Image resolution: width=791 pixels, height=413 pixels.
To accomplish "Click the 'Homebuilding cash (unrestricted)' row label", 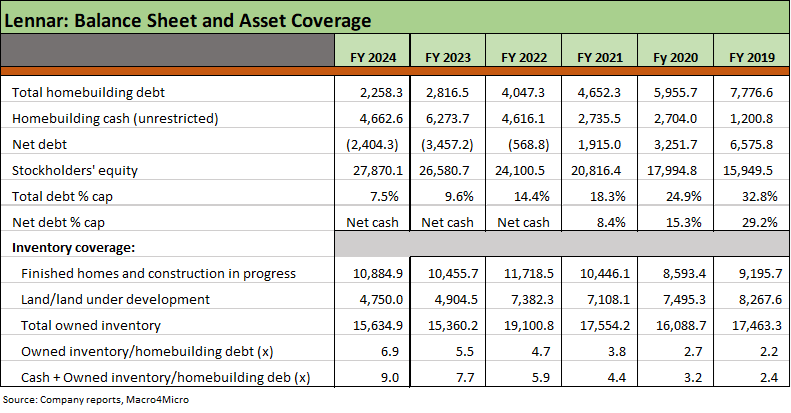I will click(x=115, y=119).
